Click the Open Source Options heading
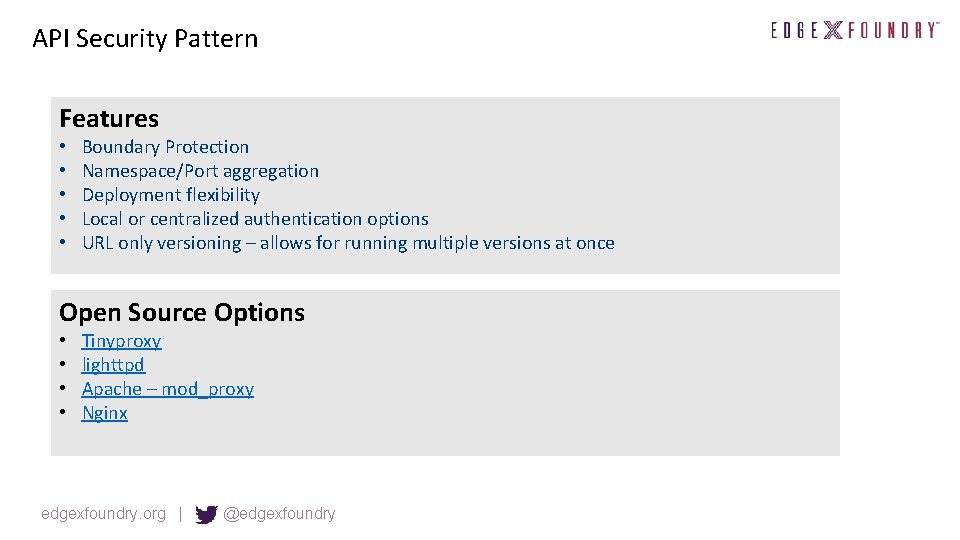The width and height of the screenshot is (960, 540). [182, 312]
